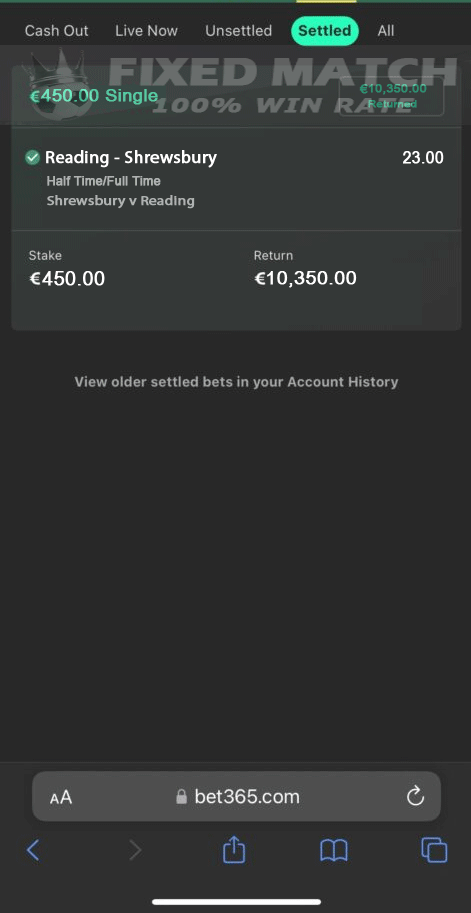Tap the €10,350.00 Returned box
This screenshot has height=913, width=471.
coord(392,96)
